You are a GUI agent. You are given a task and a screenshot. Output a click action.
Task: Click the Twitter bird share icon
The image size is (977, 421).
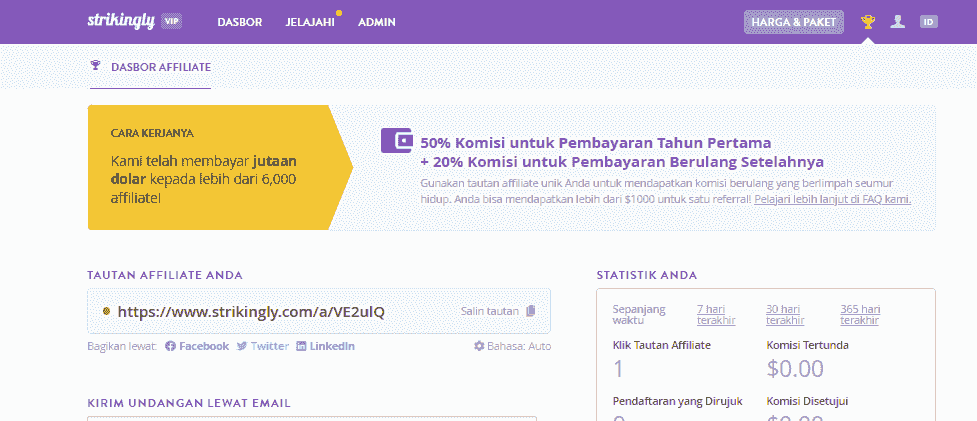(242, 346)
